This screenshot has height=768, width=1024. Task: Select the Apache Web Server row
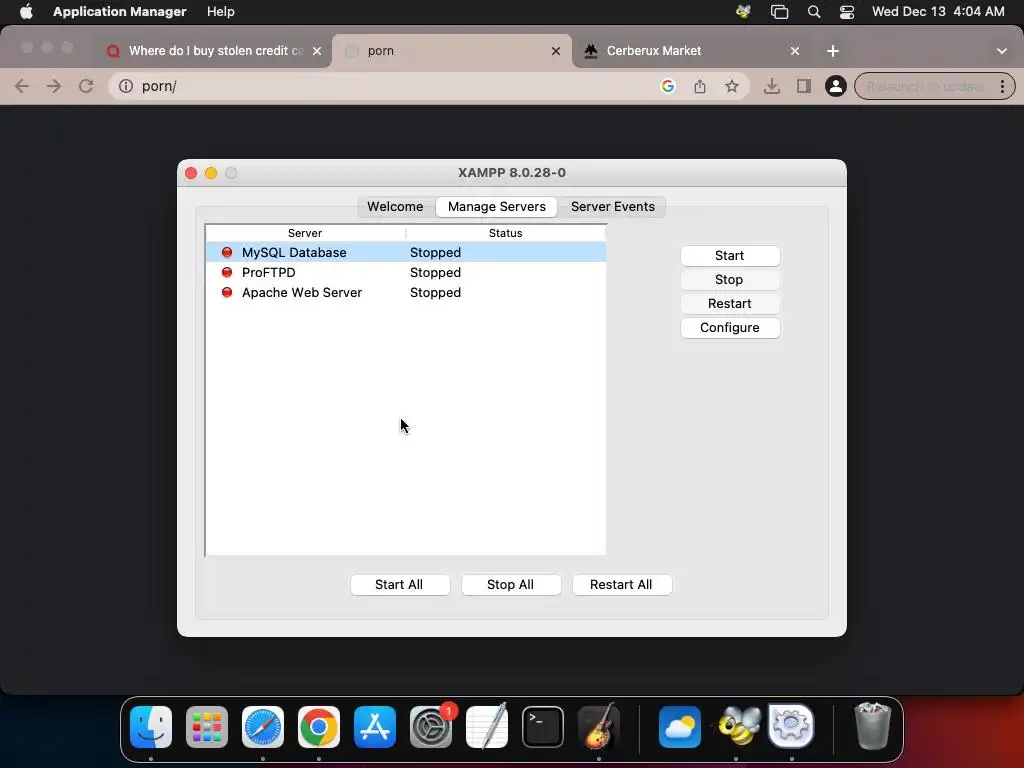point(406,293)
